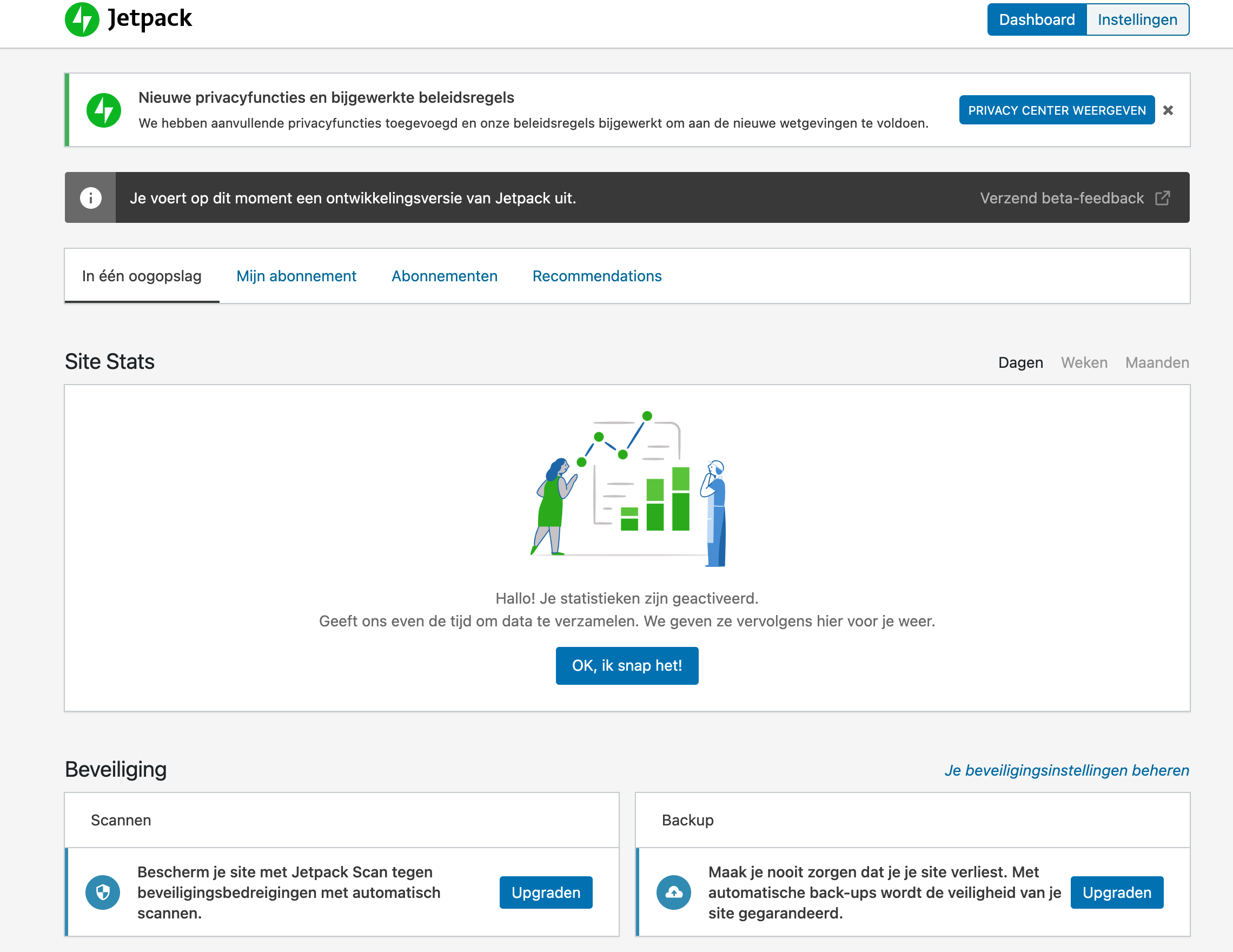Click the shield icon in Scannen card
The image size is (1233, 952).
[103, 892]
